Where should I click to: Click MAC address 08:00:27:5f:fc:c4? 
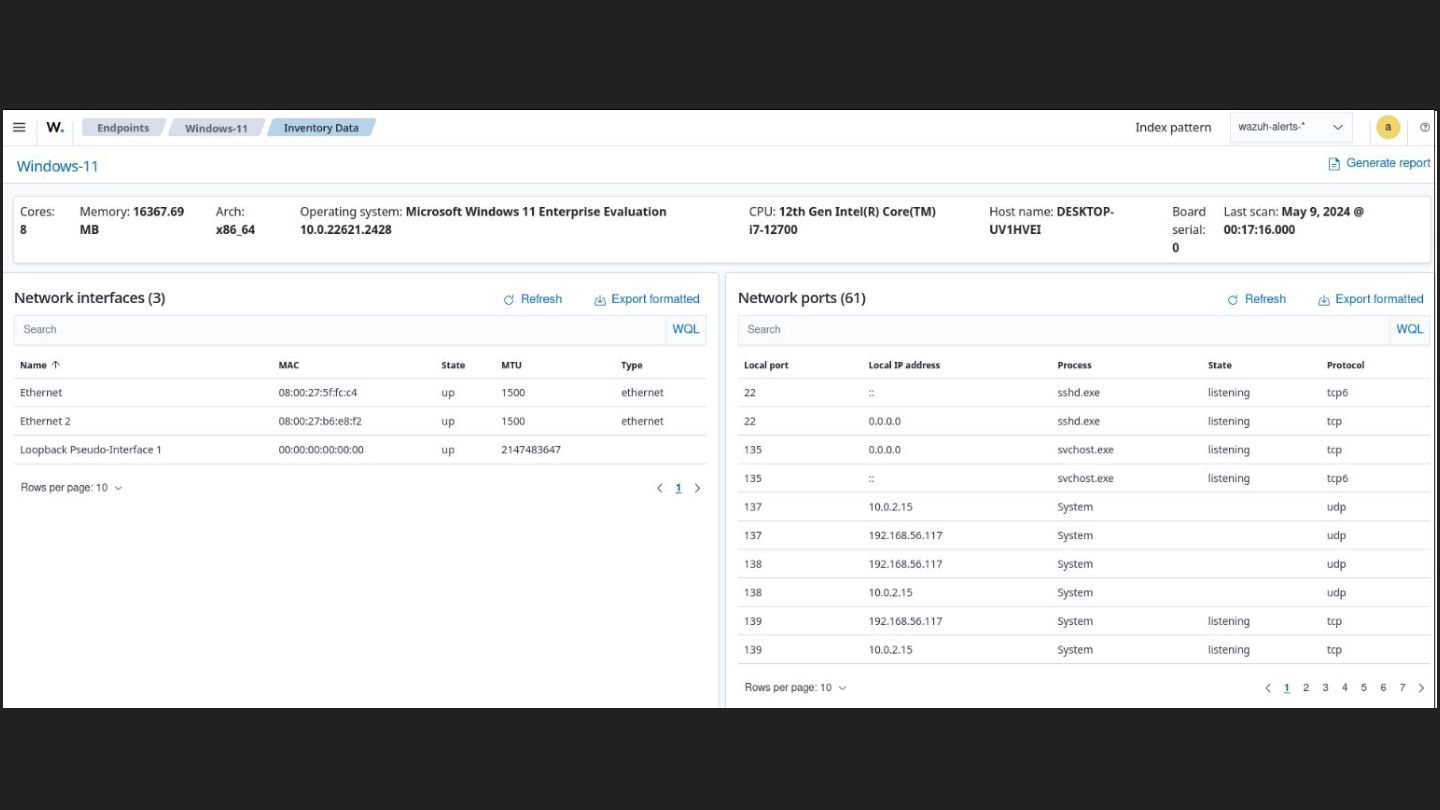coord(318,393)
